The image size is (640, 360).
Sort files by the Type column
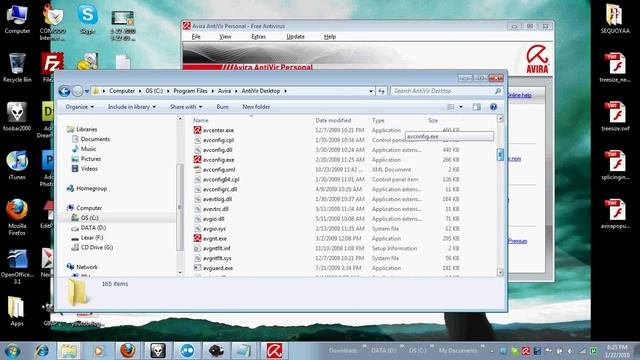pos(378,120)
